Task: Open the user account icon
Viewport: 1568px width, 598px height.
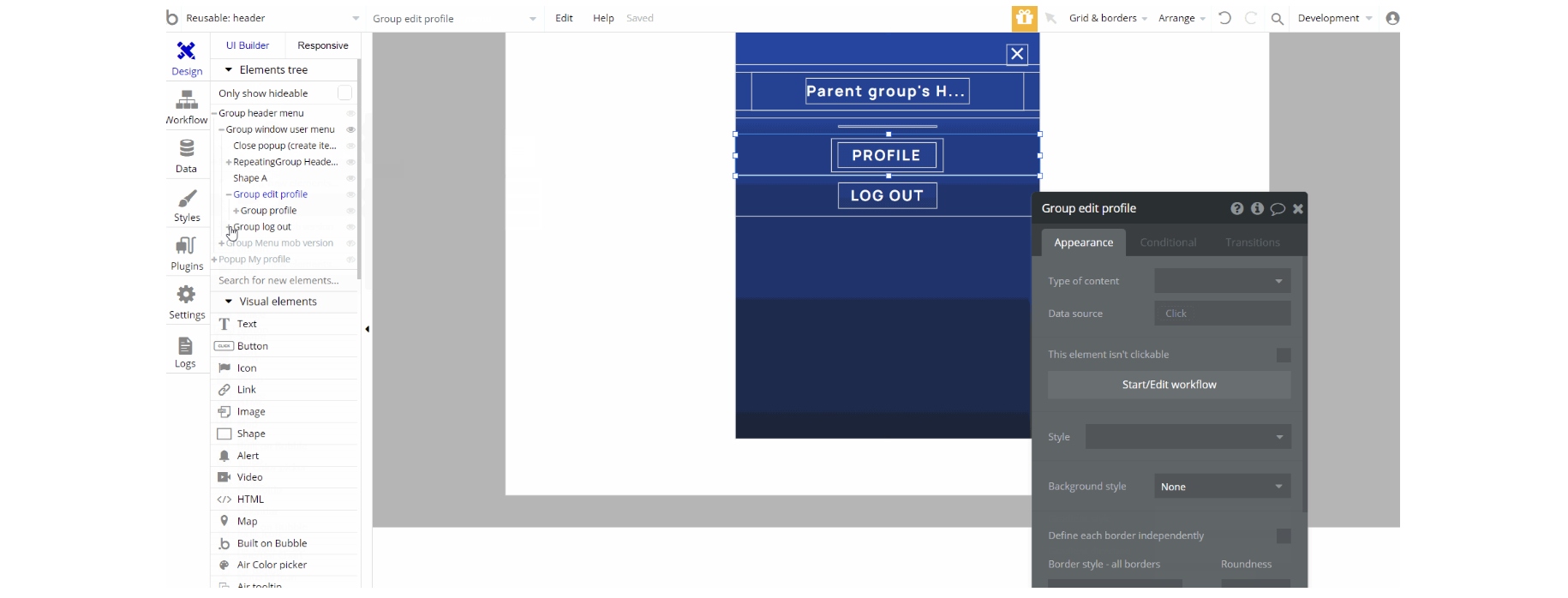Action: 1392,18
